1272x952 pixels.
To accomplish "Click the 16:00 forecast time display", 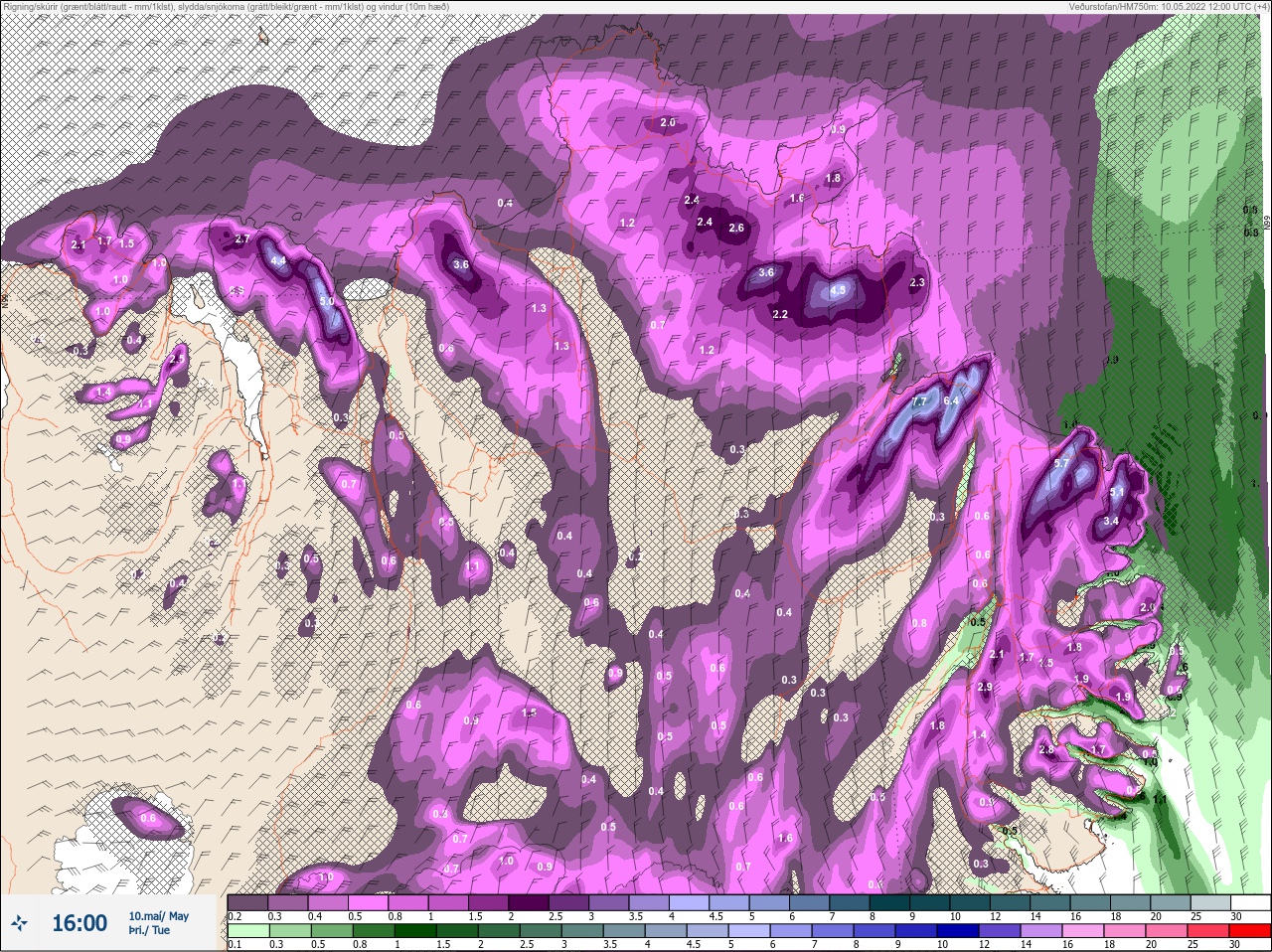I will click(79, 923).
